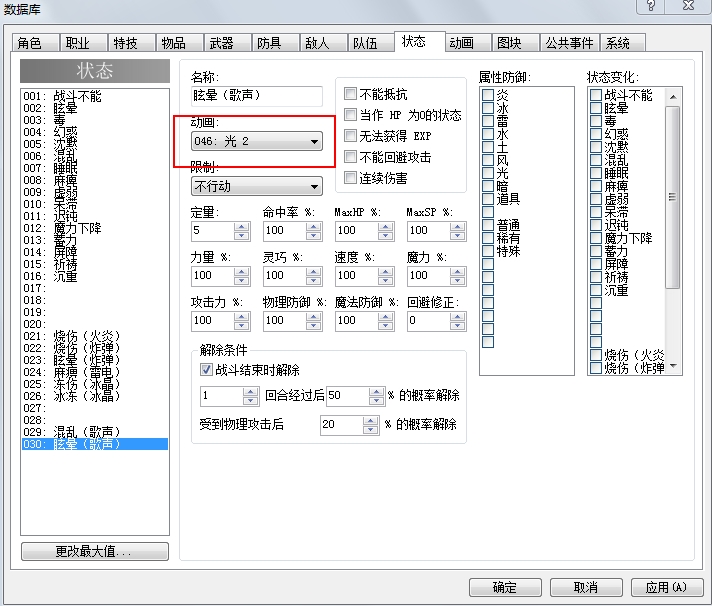Select state 001: 战斗不能
712x606 pixels.
tap(94, 96)
